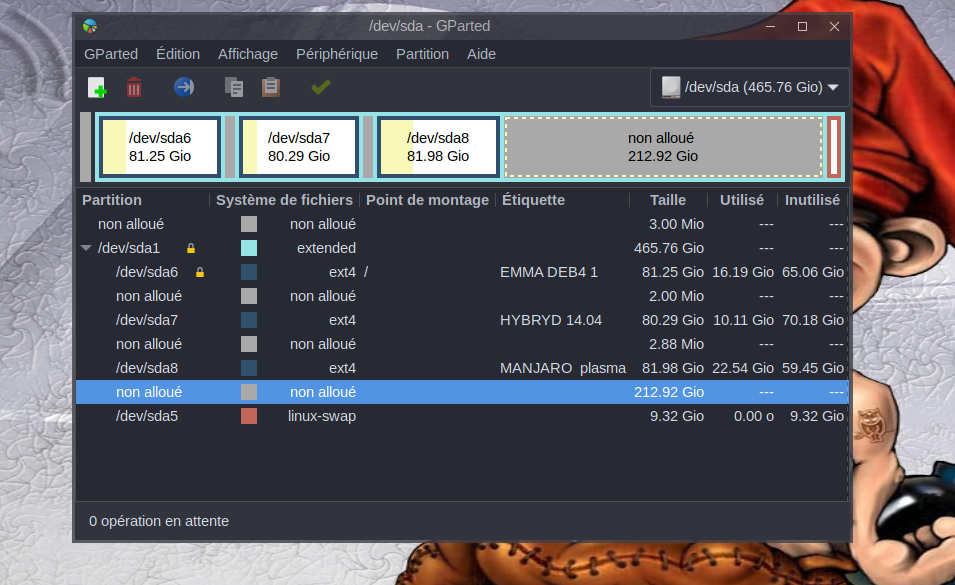Select /dev/sda6 block in disk map
The width and height of the screenshot is (955, 585).
tap(160, 147)
